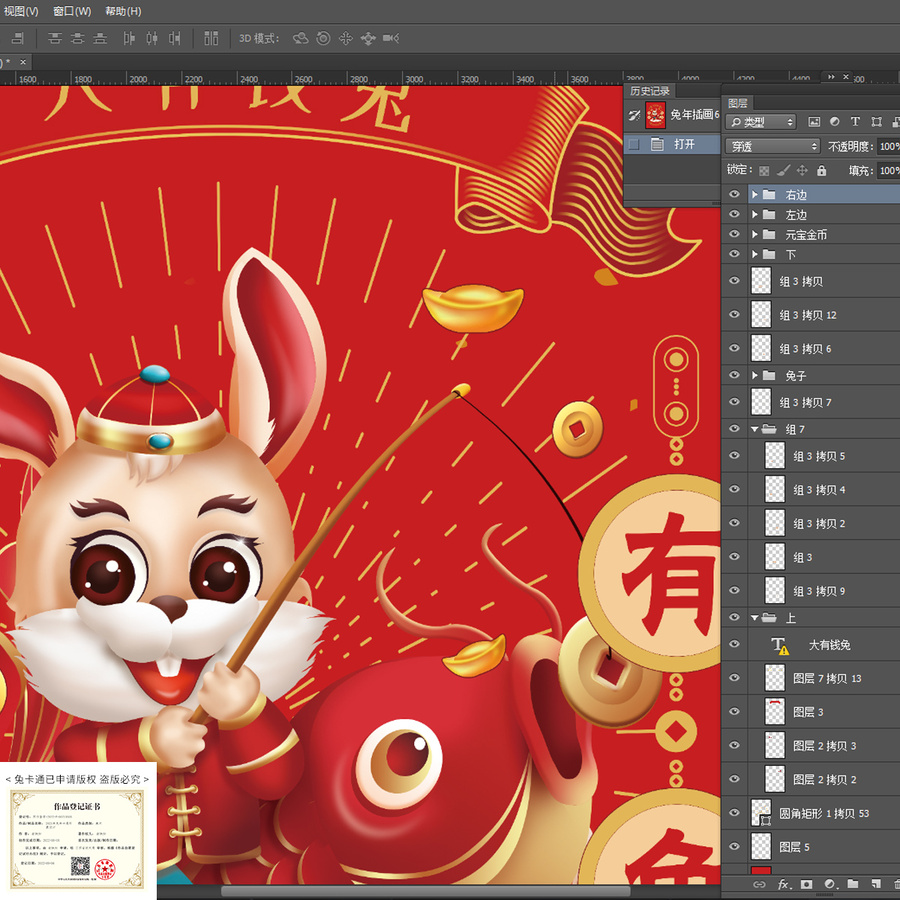The width and height of the screenshot is (900, 900).
Task: Click the distribute horizontal centers icon
Action: pos(152,38)
